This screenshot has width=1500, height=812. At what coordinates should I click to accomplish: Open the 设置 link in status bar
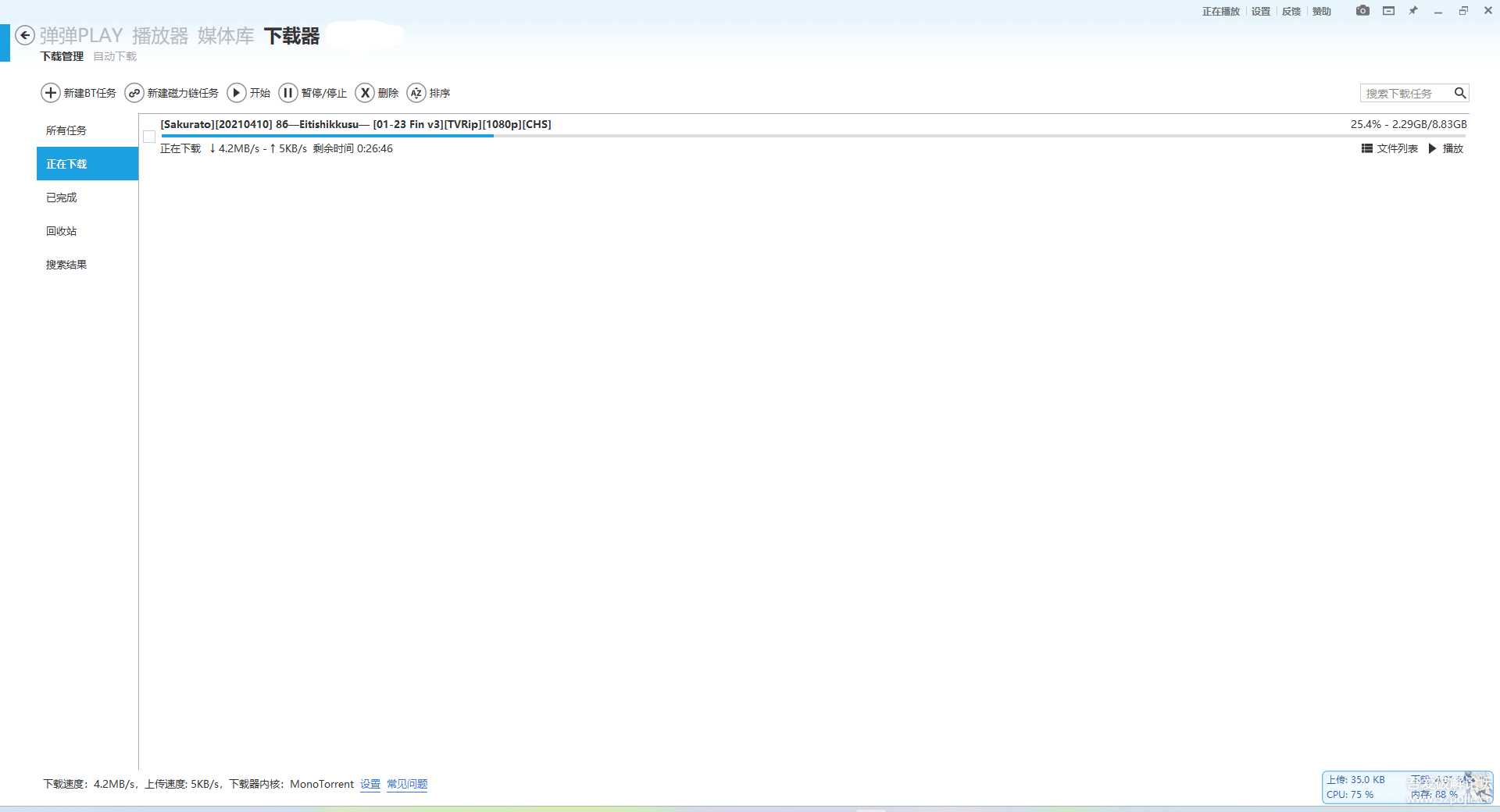pyautogui.click(x=370, y=784)
